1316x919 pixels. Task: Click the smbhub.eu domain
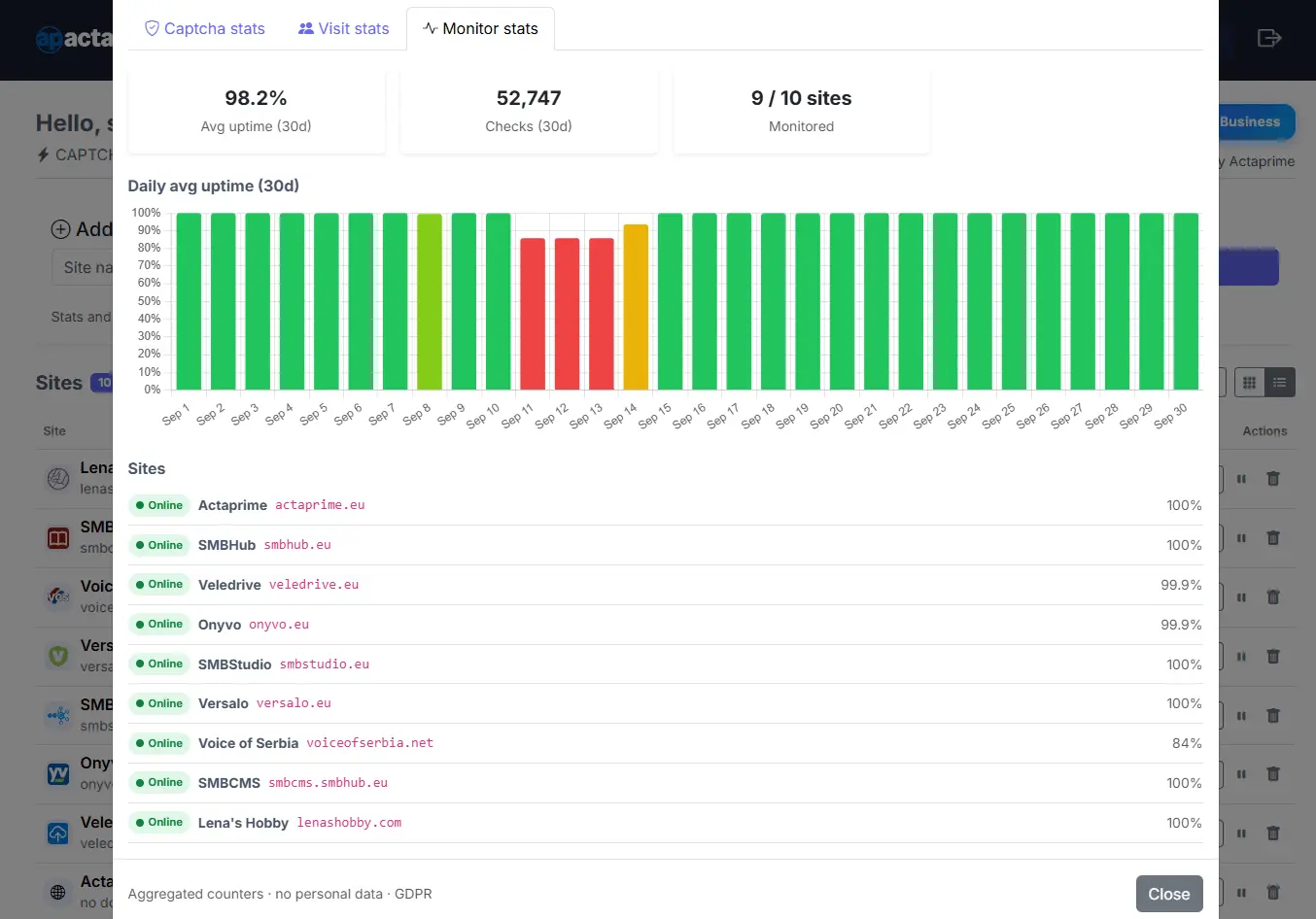click(x=297, y=545)
